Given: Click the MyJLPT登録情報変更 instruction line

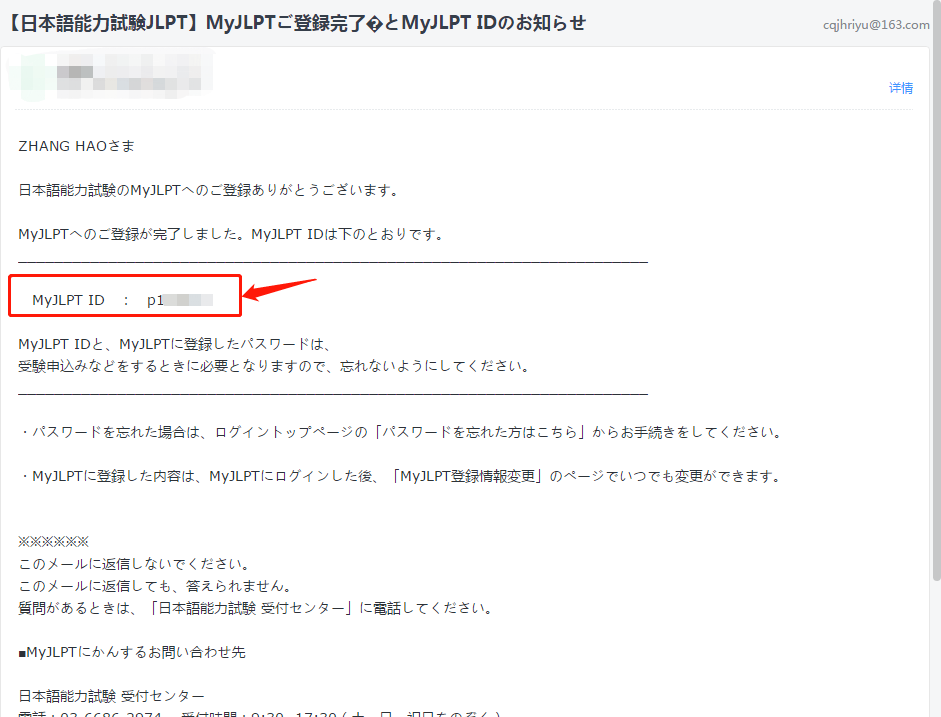Looking at the screenshot, I should (x=400, y=476).
